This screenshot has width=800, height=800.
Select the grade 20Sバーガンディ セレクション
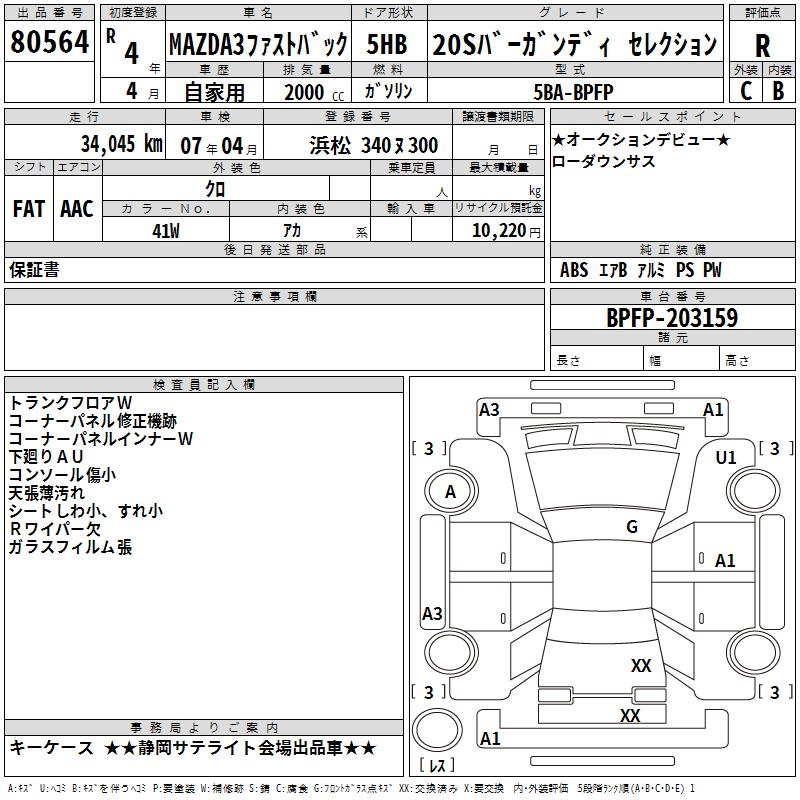tap(574, 44)
